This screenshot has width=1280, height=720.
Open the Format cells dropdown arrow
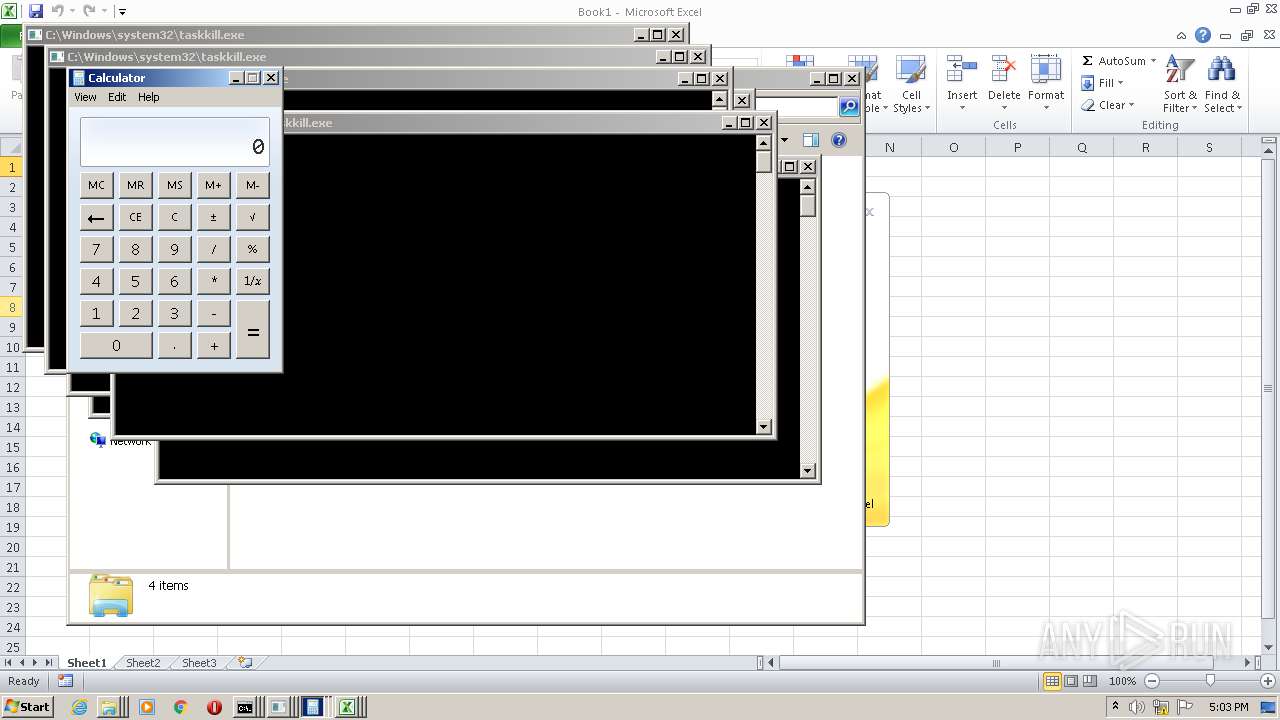(1045, 108)
